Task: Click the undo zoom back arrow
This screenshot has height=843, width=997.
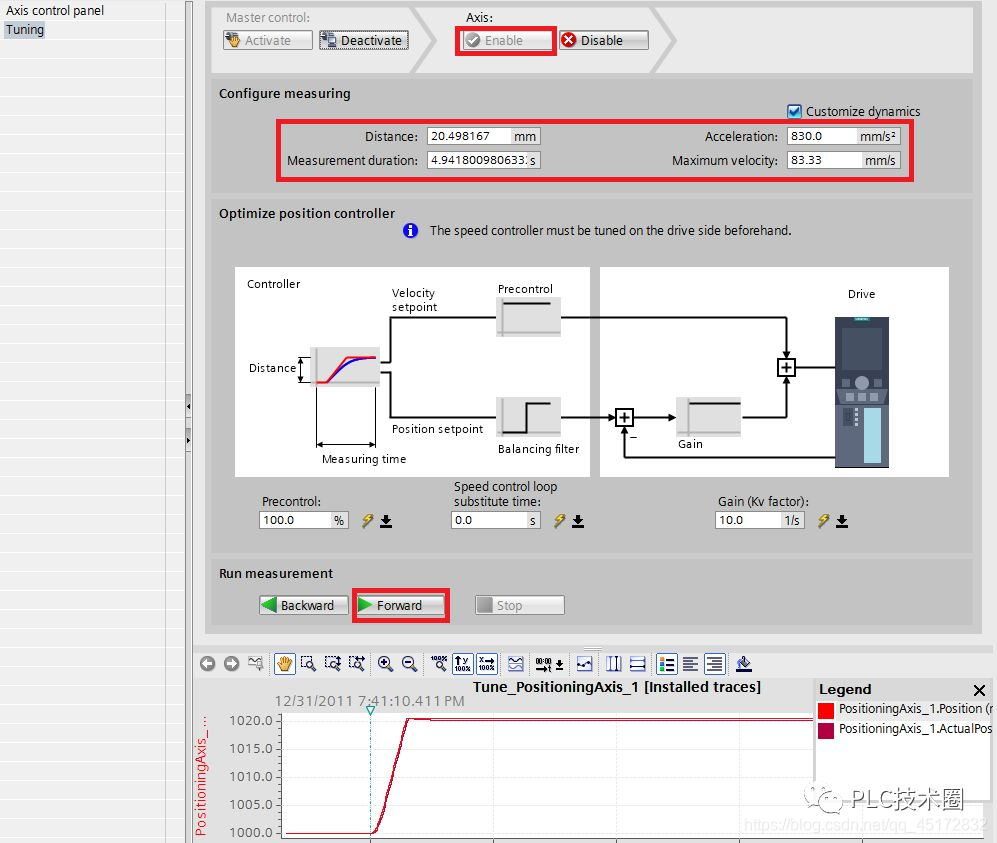Action: 207,664
